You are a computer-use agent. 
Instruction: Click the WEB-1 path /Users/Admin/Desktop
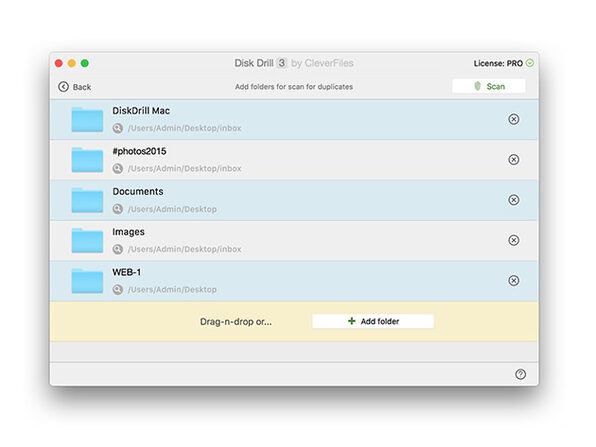[x=172, y=290]
